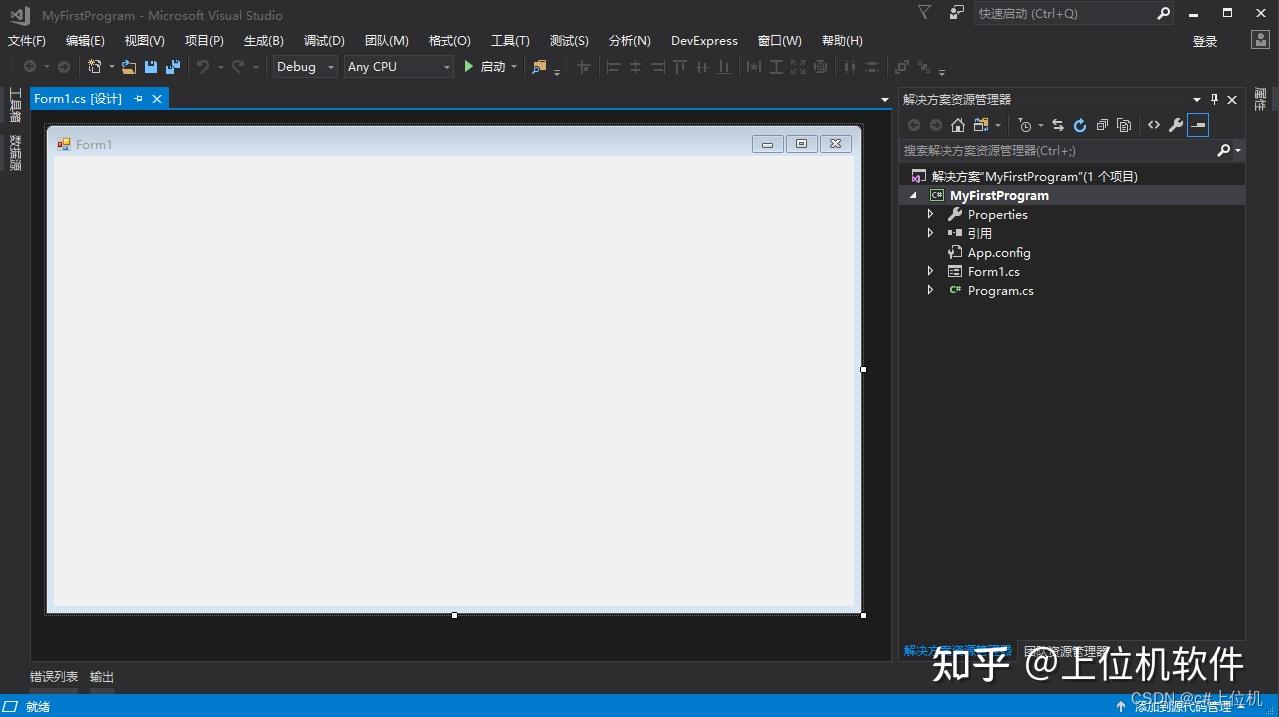Click the Align to Grid icon
This screenshot has width=1279, height=717.
pos(584,67)
